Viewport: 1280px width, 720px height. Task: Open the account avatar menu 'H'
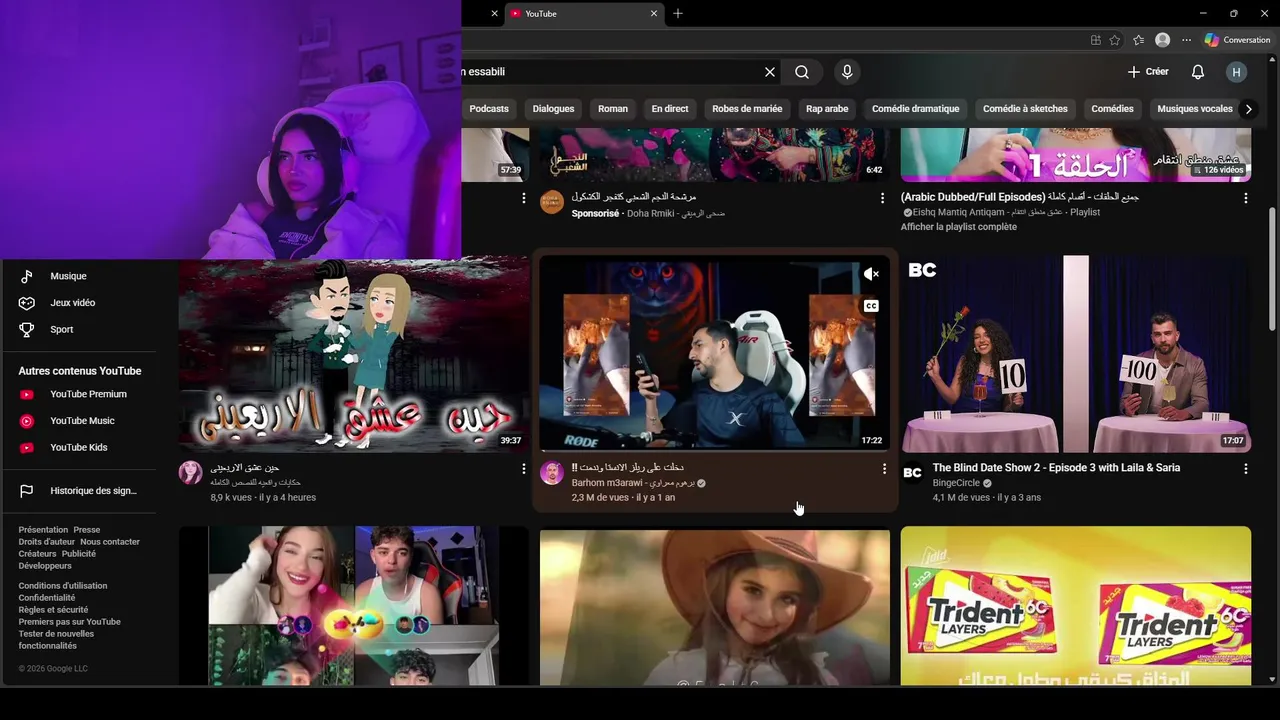click(x=1237, y=72)
